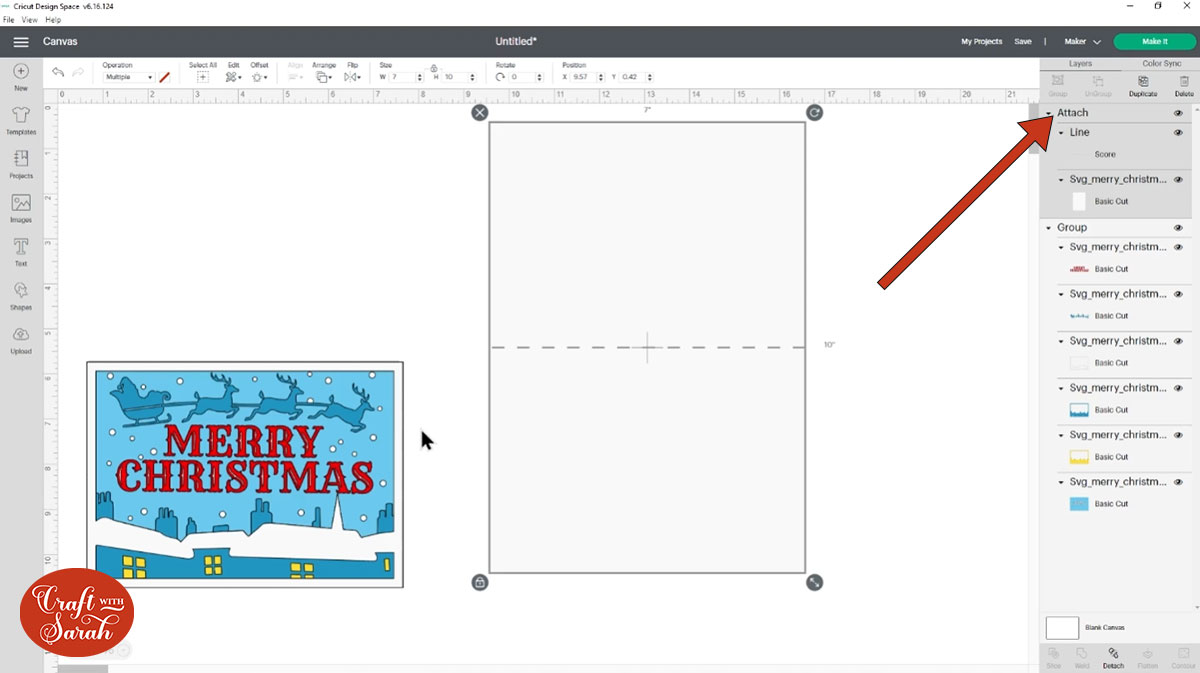Click the Make It button
The height and width of the screenshot is (673, 1200).
[x=1154, y=42]
